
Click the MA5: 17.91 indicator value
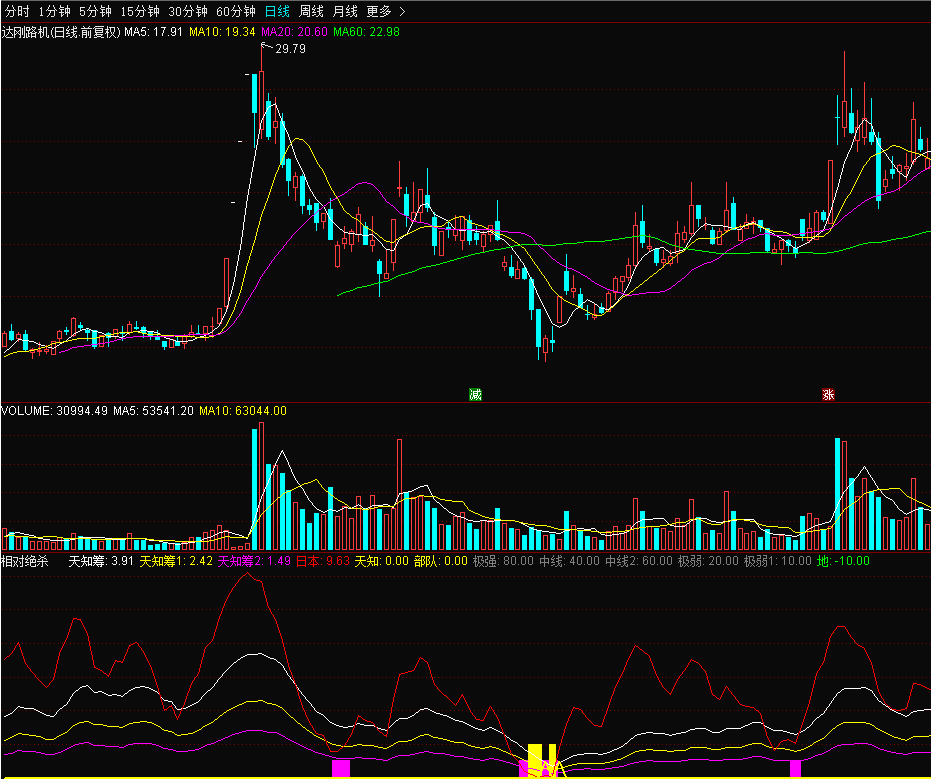click(x=153, y=32)
